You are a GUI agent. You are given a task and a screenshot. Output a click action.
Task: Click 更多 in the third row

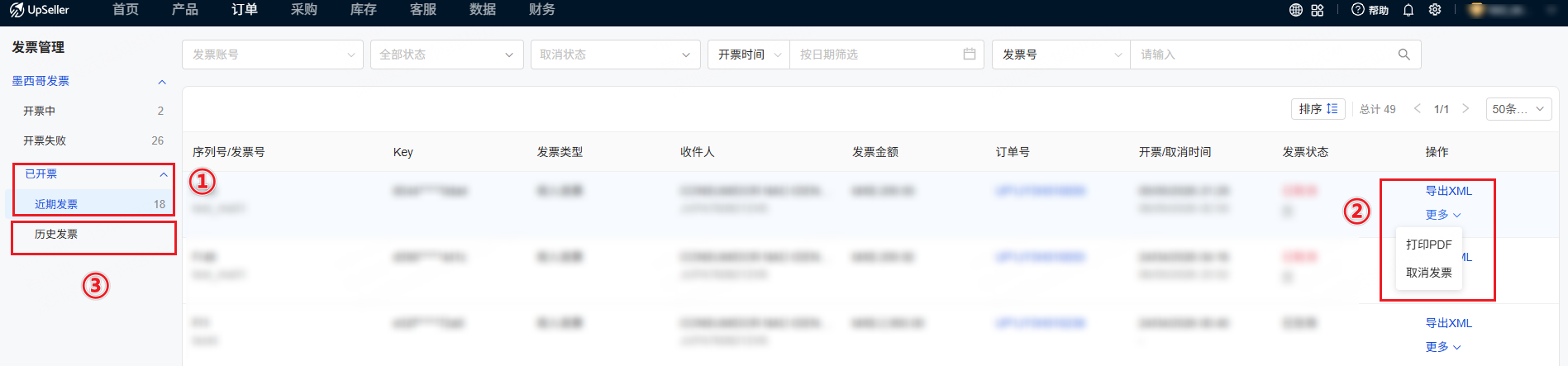point(1443,347)
